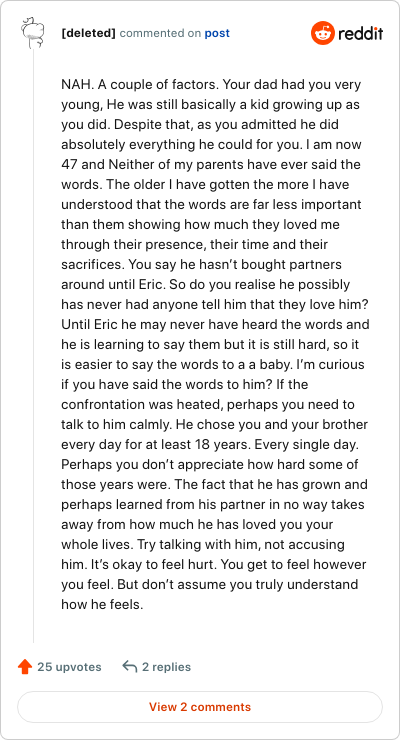Click the orange Reddit Snoo logo
The width and height of the screenshot is (400, 740).
(x=322, y=34)
